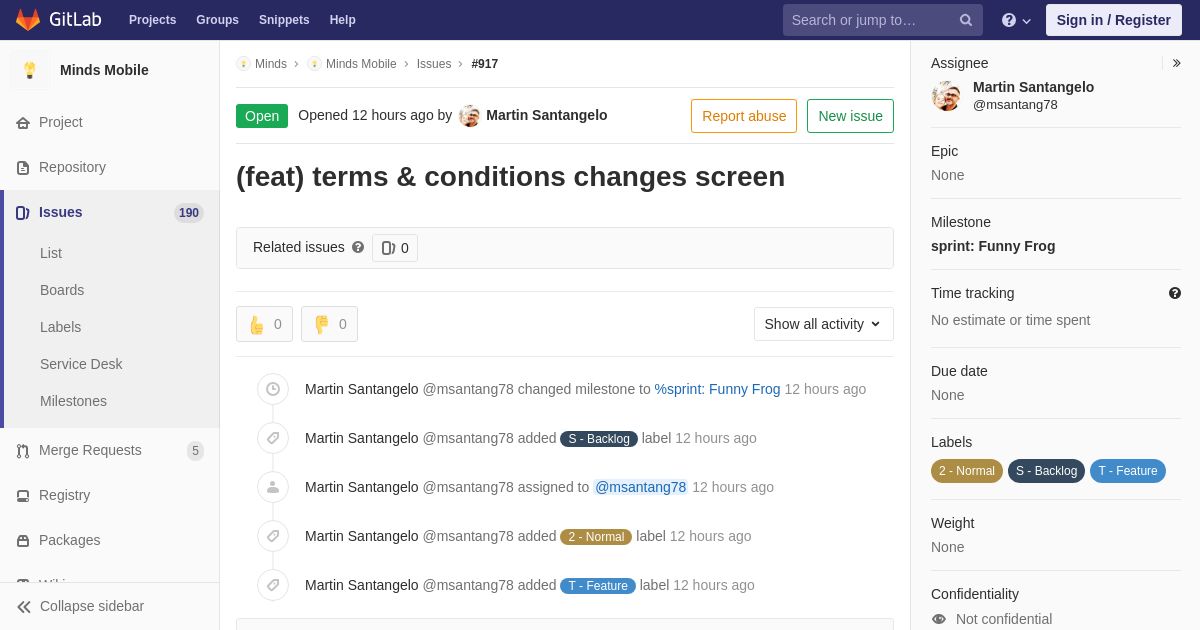Click the assignee avatar in sidebar
This screenshot has width=1200, height=630.
pyautogui.click(x=946, y=96)
